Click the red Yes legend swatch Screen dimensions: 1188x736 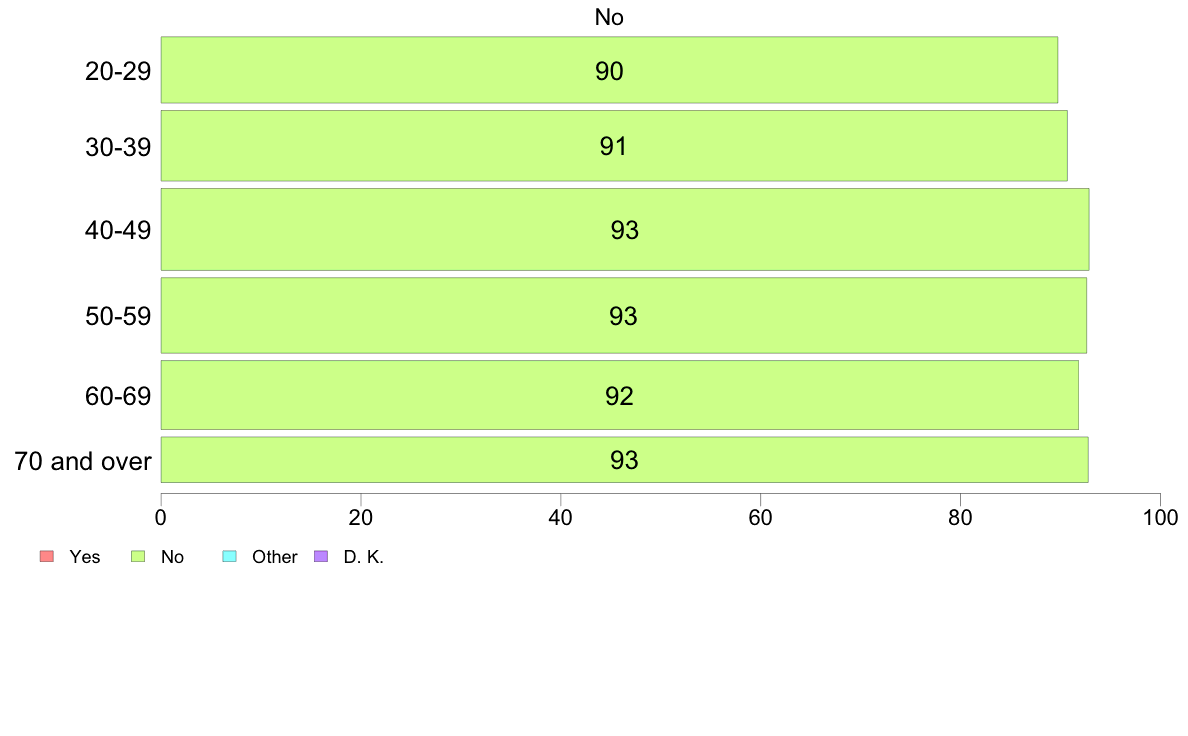click(47, 556)
